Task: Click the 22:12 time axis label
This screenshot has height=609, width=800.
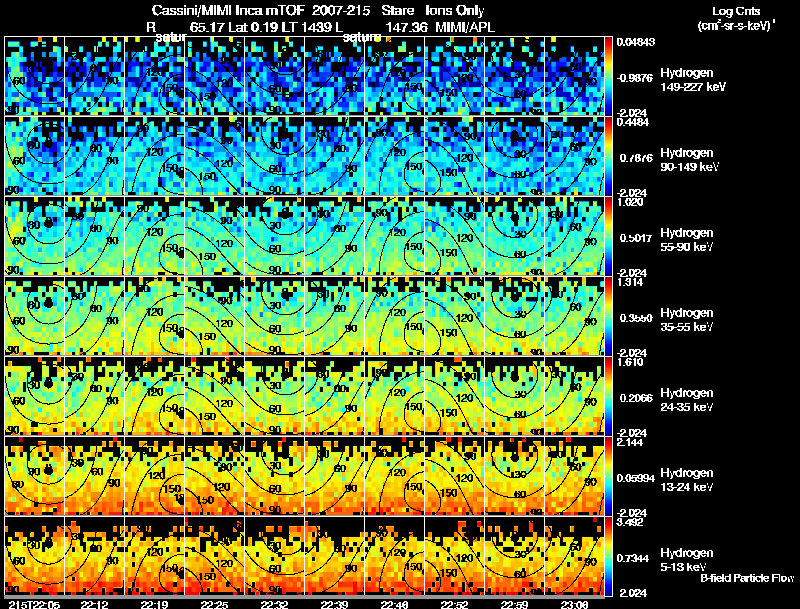Action: click(x=94, y=604)
